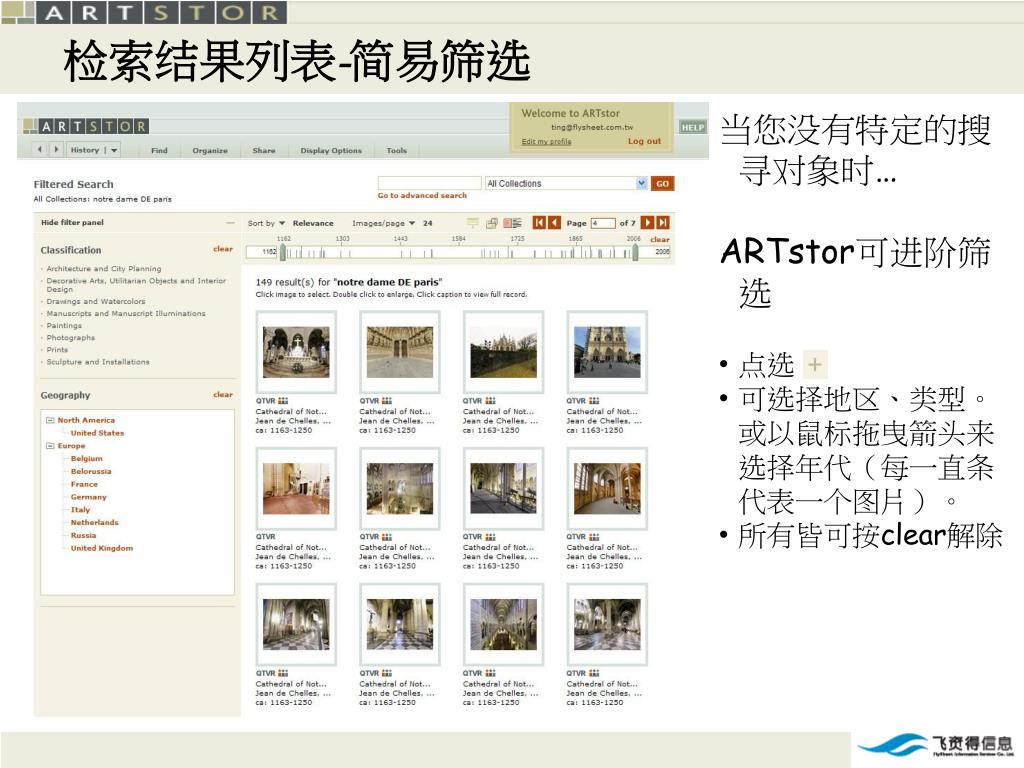
Task: Filter by Manuscripts and Manuscript Illuminations
Action: 126,313
